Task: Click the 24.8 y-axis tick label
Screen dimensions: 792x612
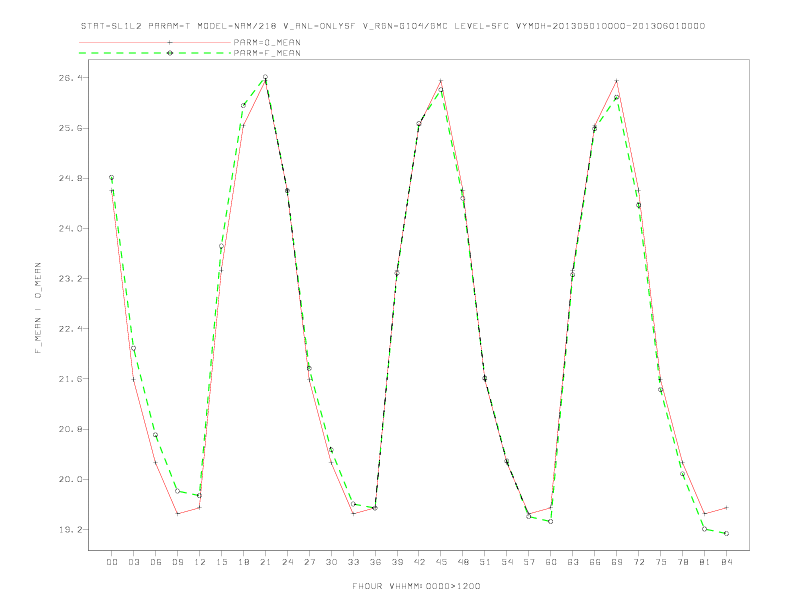Action: (x=70, y=178)
